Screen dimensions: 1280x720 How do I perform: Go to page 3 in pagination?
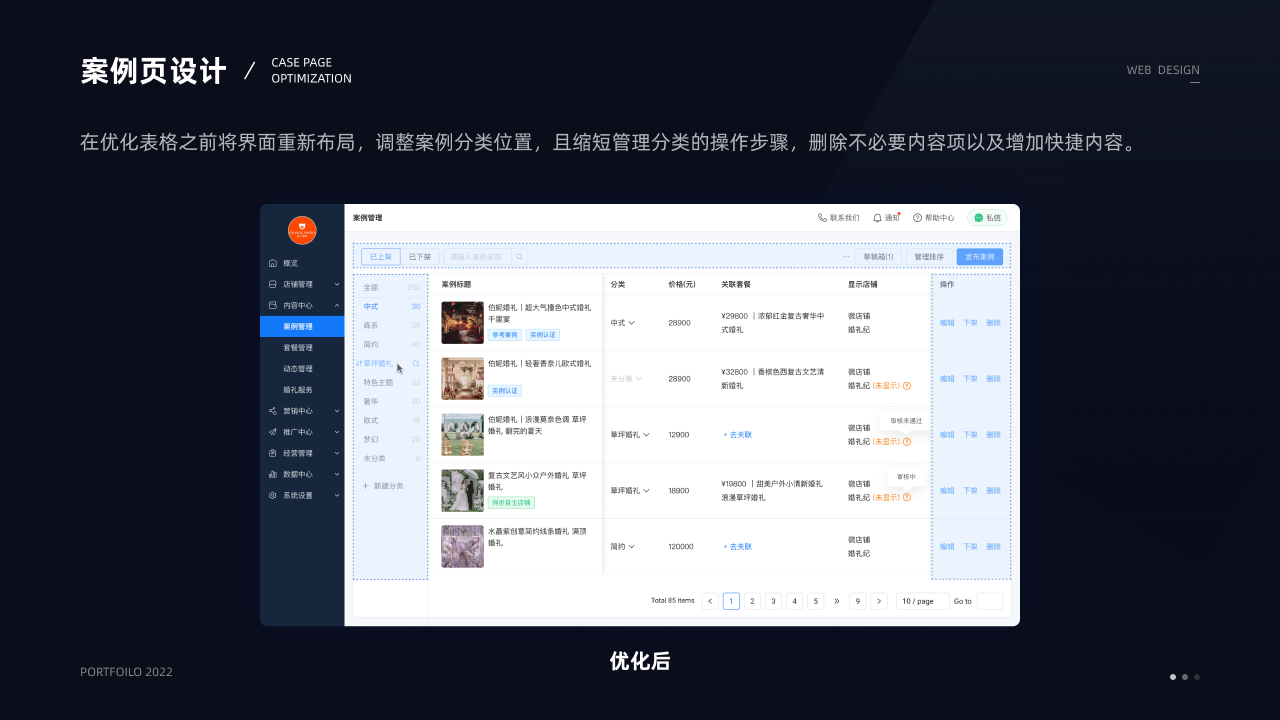(x=773, y=601)
